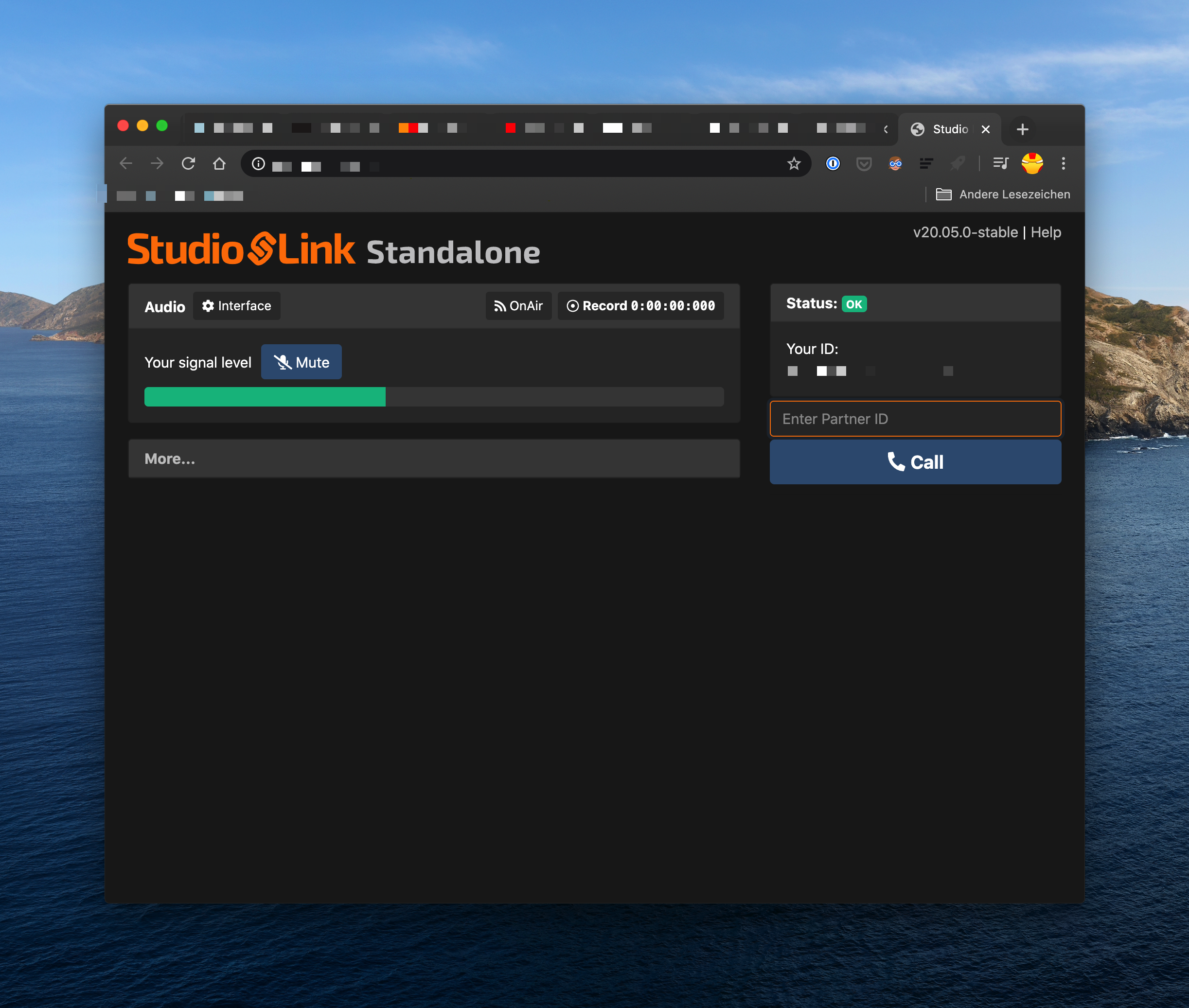Go back with browser back arrow
This screenshot has height=1008, width=1189.
(x=125, y=164)
